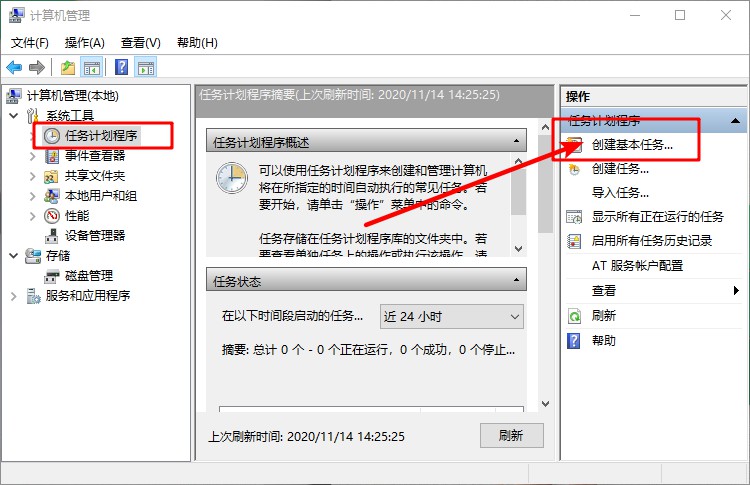Click 创建基本任务... in the actions pane
This screenshot has height=485, width=750.
(632, 144)
